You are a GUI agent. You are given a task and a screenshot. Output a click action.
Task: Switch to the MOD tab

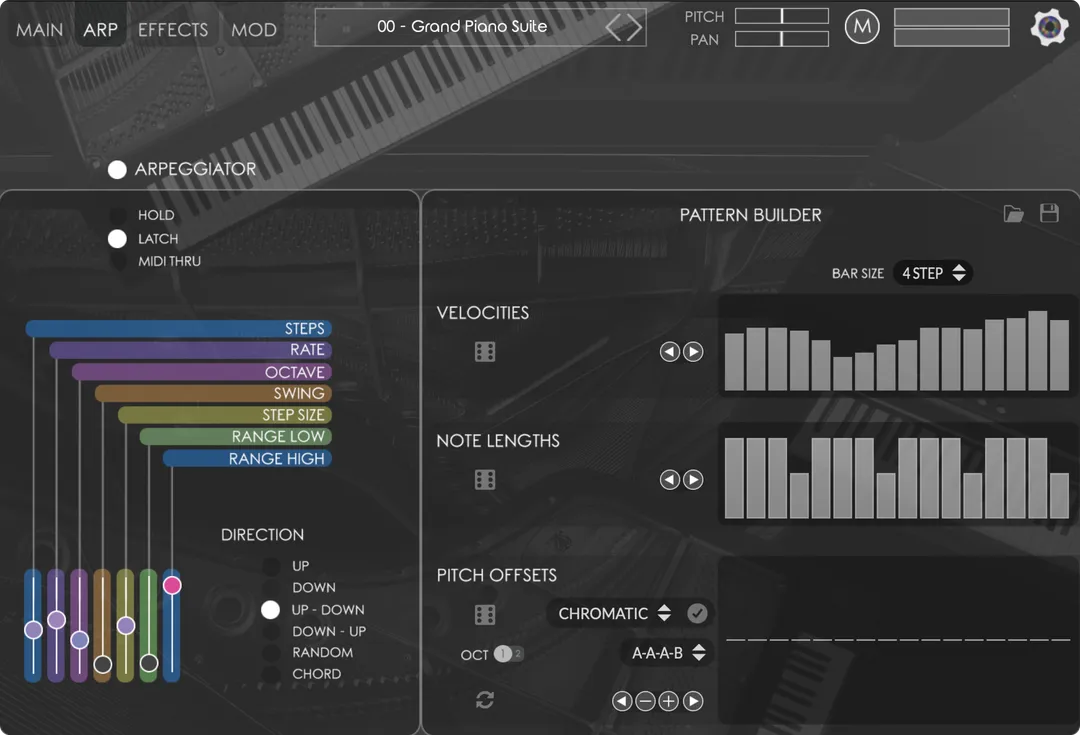253,29
